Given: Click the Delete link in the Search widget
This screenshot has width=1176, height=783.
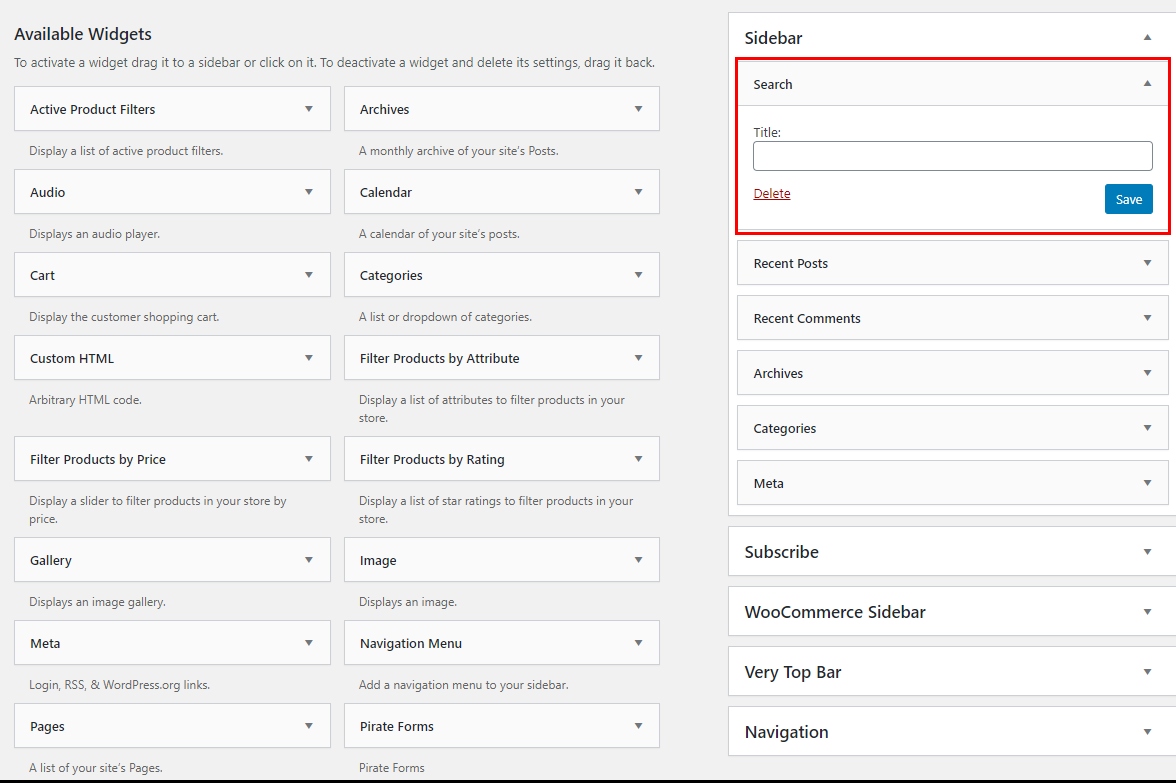Looking at the screenshot, I should click(771, 193).
